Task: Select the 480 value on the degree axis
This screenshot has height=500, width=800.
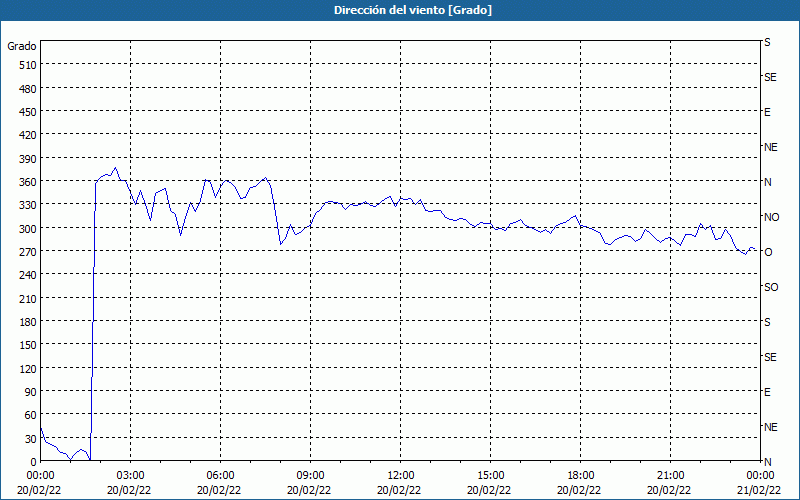Action: (x=28, y=88)
